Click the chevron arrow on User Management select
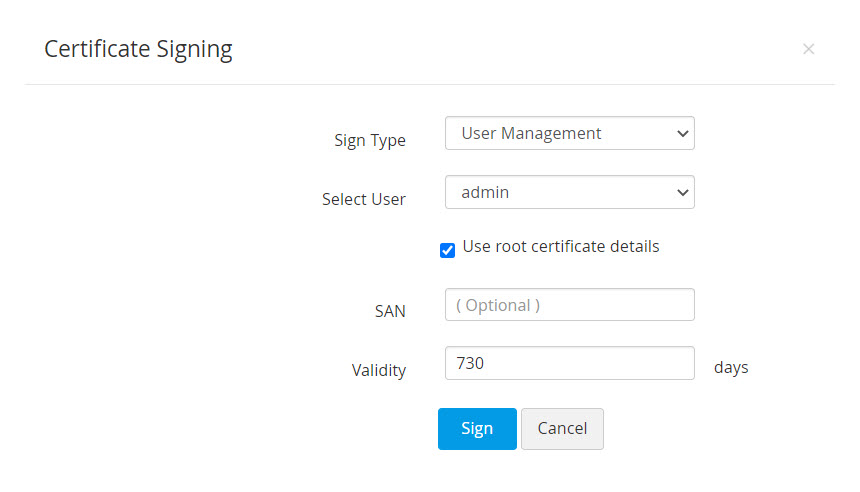 pyautogui.click(x=682, y=133)
